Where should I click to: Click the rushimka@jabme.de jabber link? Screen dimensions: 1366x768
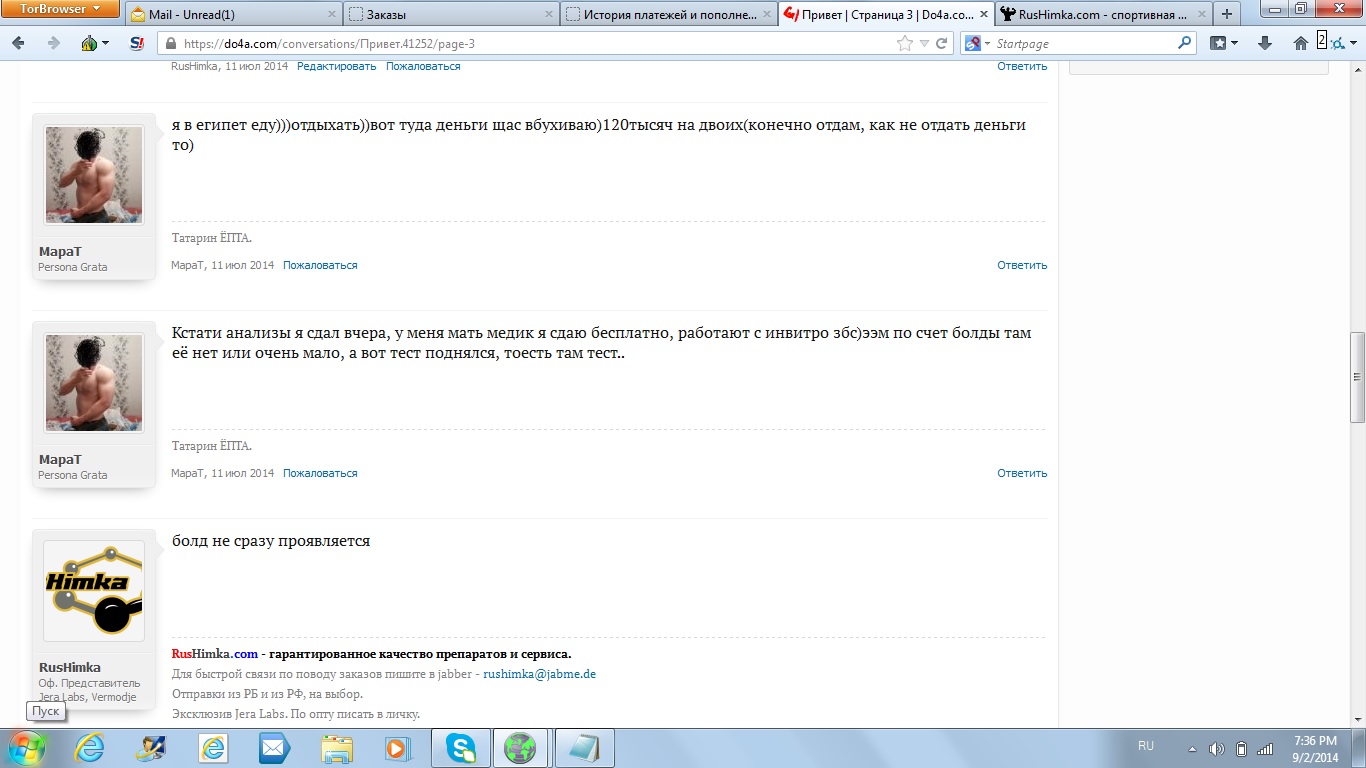click(539, 674)
